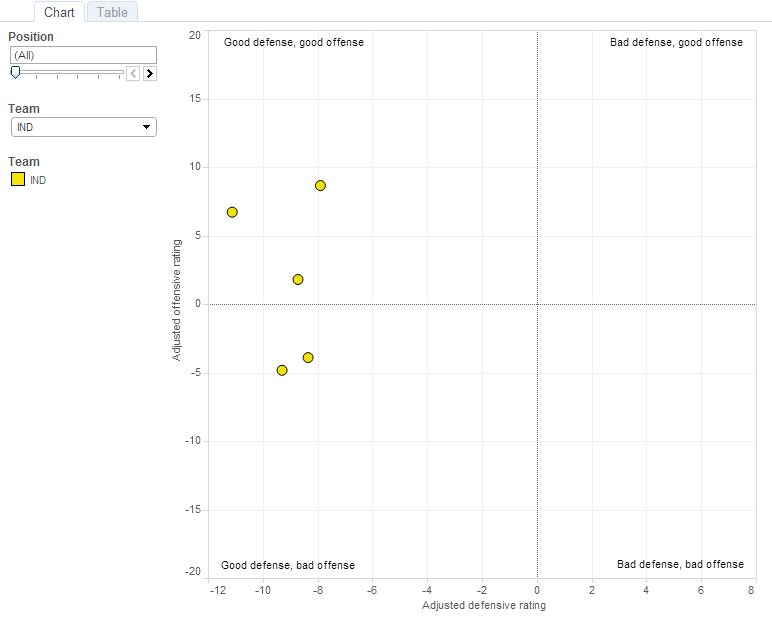Step Position filter to previous value

point(133,73)
